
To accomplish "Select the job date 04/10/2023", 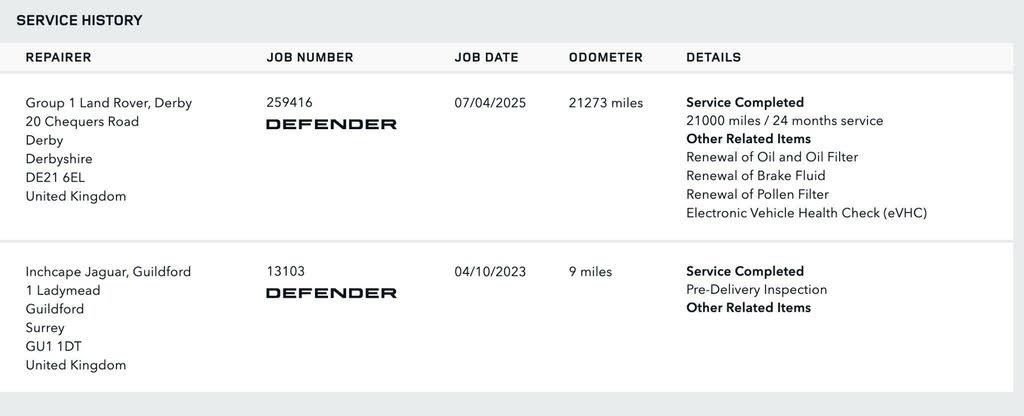I will tap(490, 272).
